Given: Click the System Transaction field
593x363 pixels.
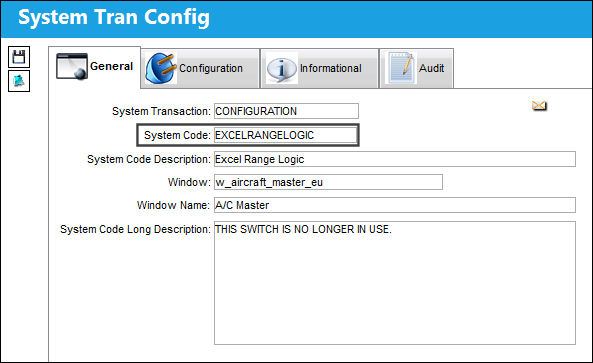Looking at the screenshot, I should click(x=286, y=111).
